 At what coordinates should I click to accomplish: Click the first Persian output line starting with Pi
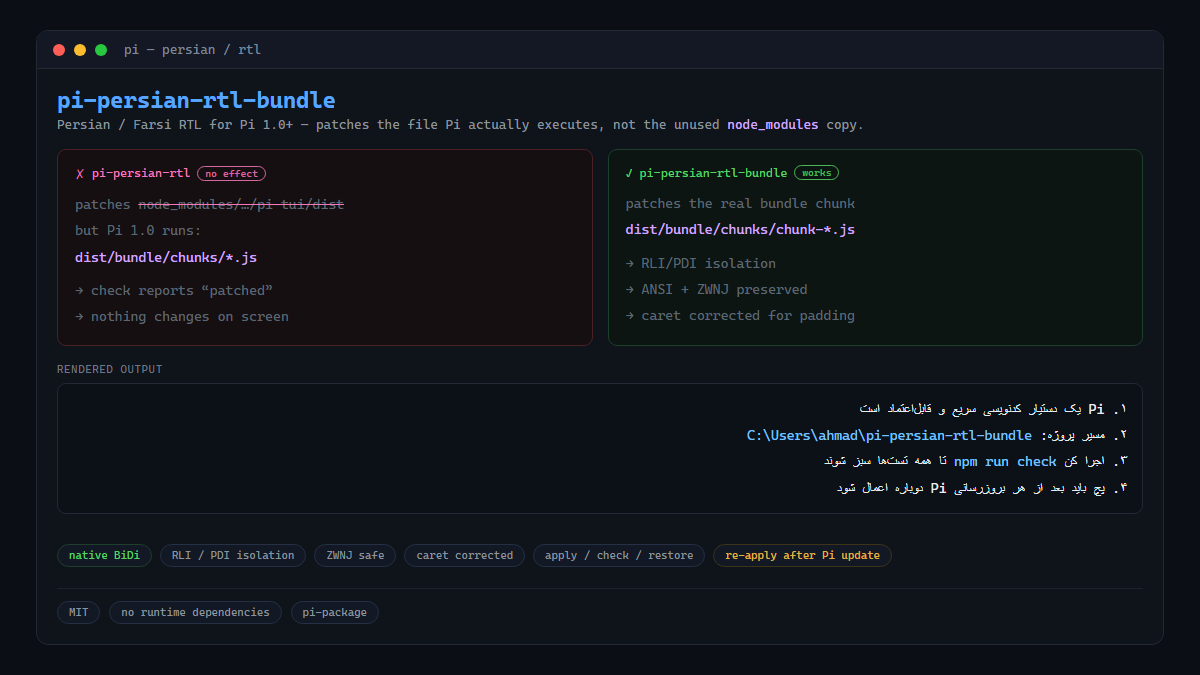click(993, 408)
